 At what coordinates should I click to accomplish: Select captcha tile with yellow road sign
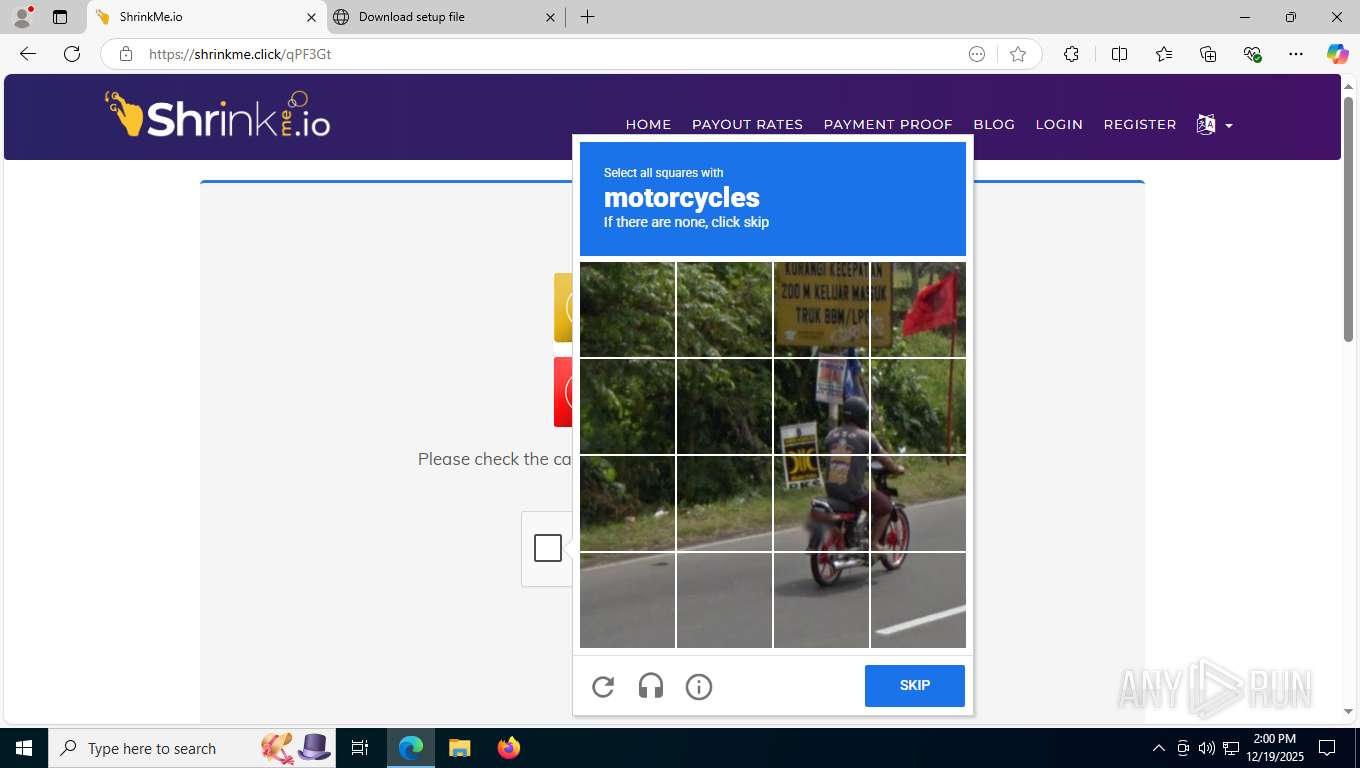[821, 309]
